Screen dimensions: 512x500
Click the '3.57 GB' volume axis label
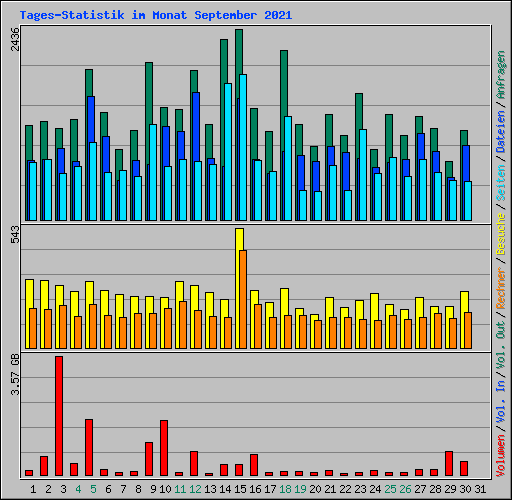tap(15, 374)
